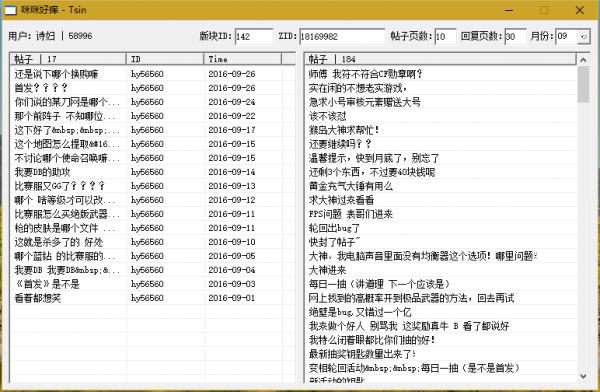Select the post 大神进来
600x392 pixels.
(328, 270)
